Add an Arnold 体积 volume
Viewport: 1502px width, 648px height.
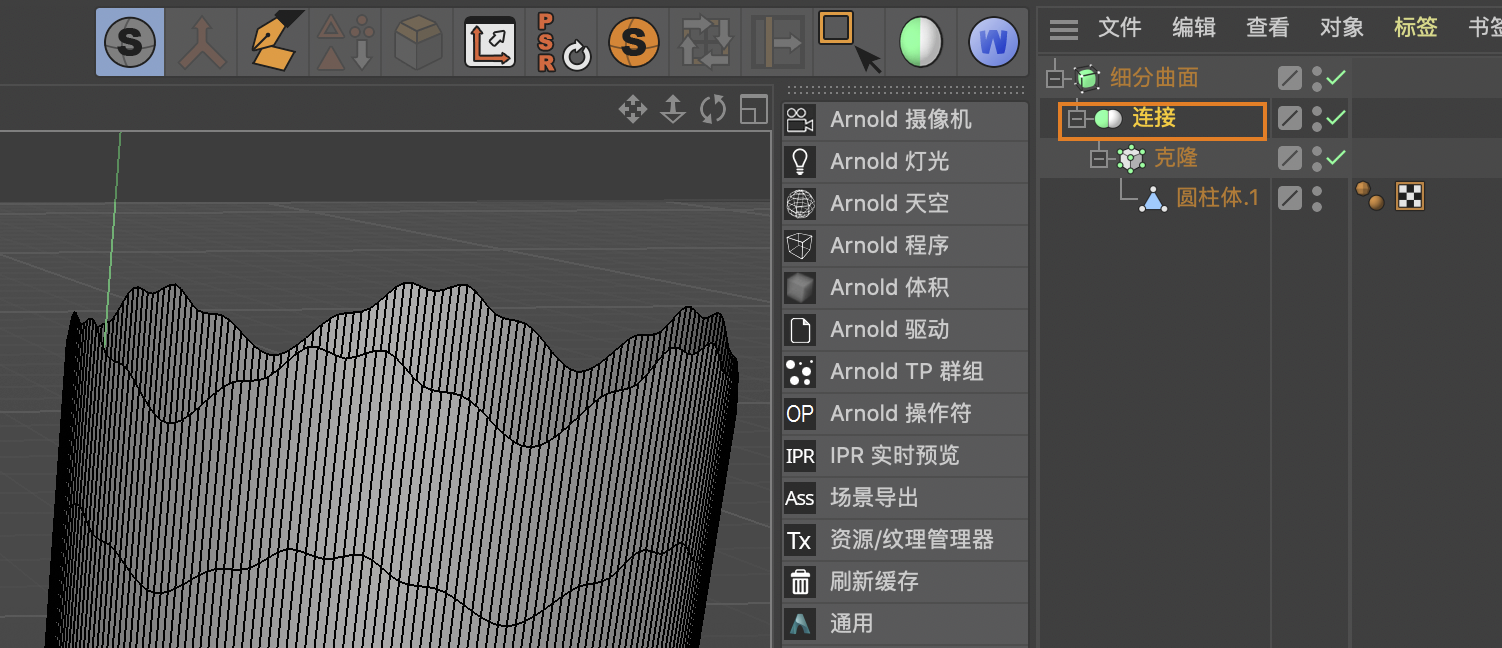click(905, 288)
